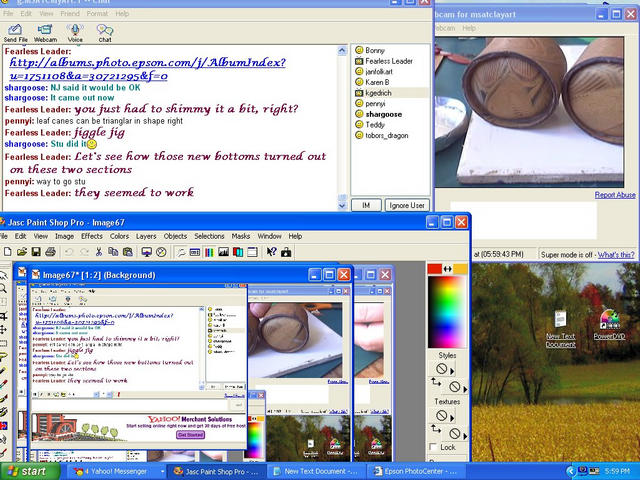The image size is (640, 480).
Task: Swap foreground and background colors arrow
Action: pos(448,269)
